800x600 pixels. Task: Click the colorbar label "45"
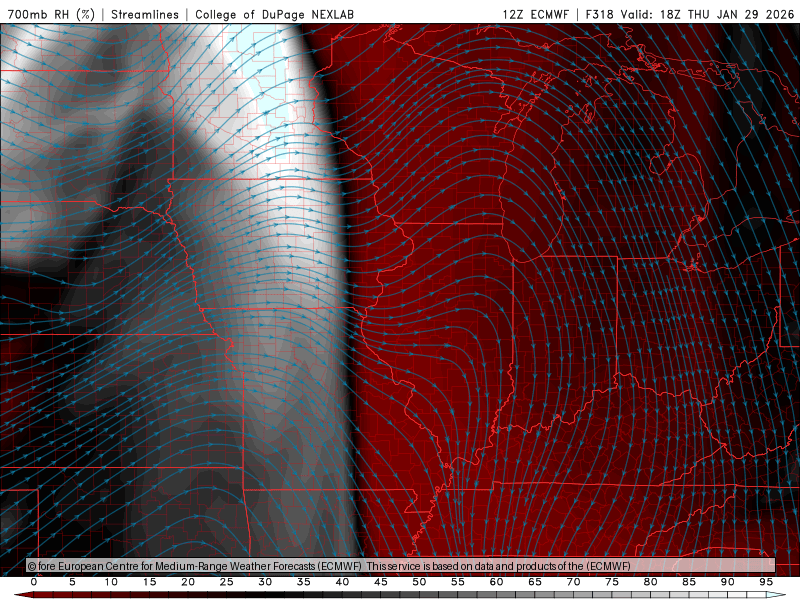click(x=381, y=582)
